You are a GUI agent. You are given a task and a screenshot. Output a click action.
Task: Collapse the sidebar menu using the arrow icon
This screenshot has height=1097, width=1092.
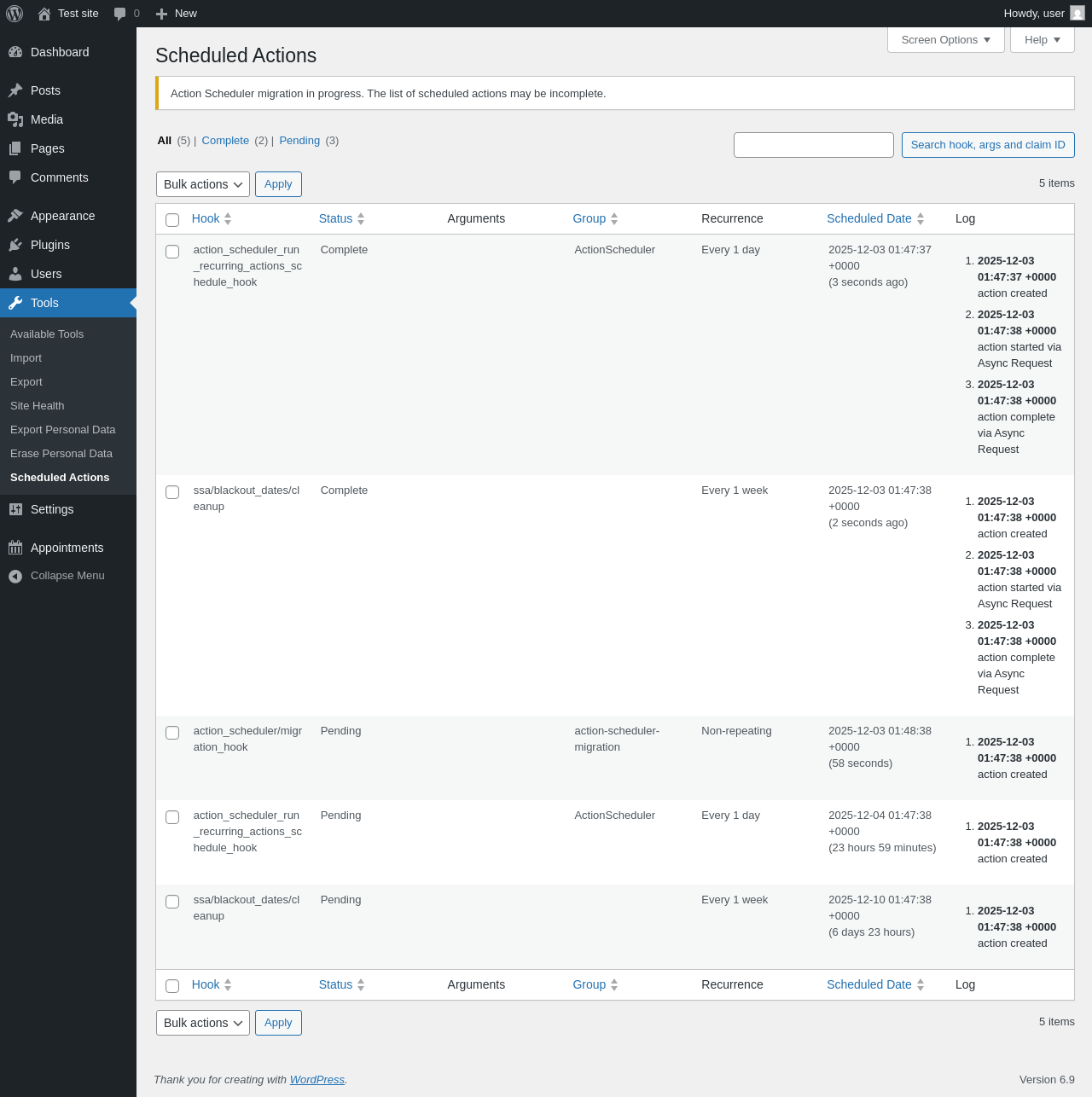tap(15, 576)
